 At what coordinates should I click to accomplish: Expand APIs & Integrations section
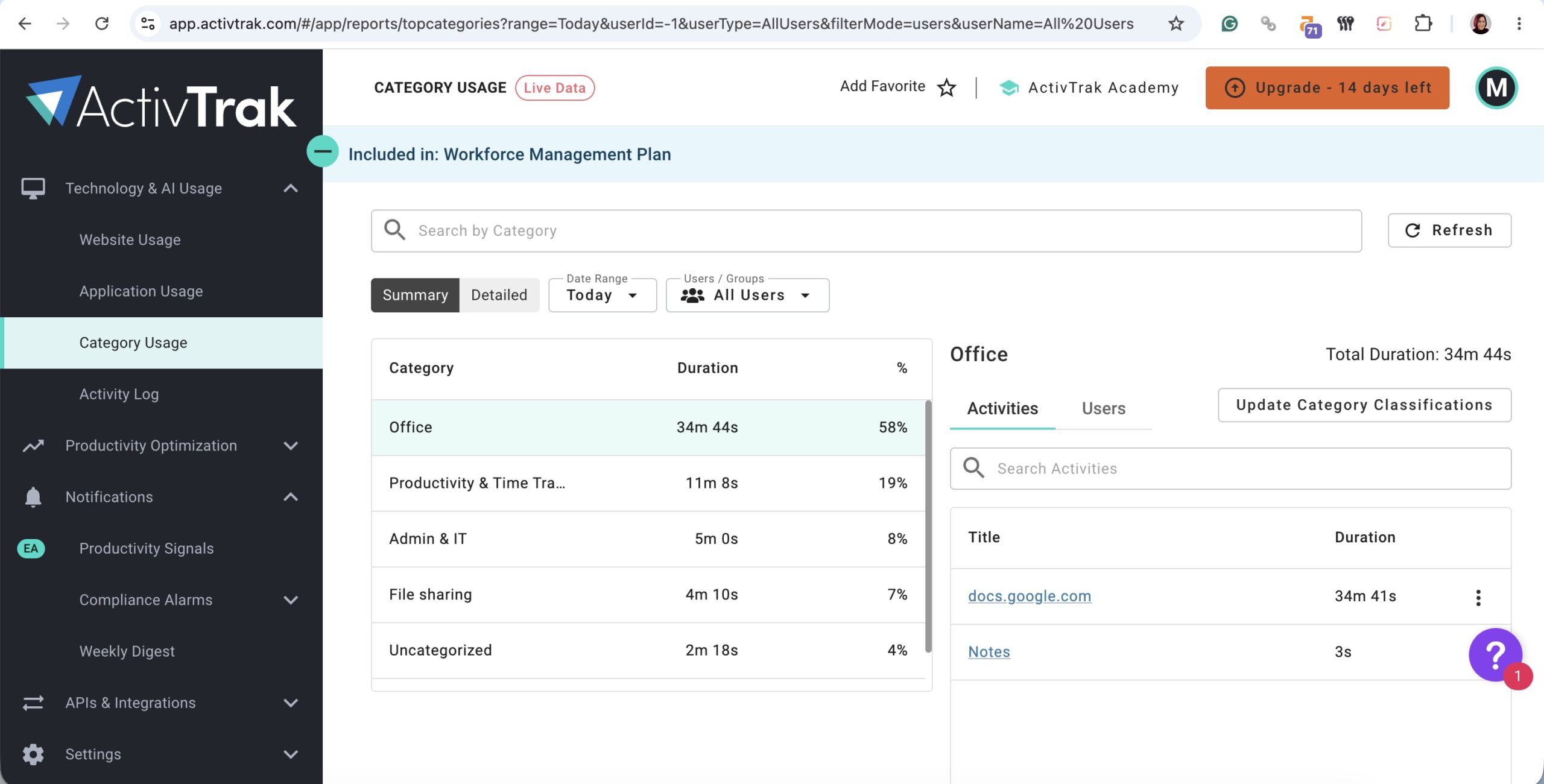click(x=291, y=703)
